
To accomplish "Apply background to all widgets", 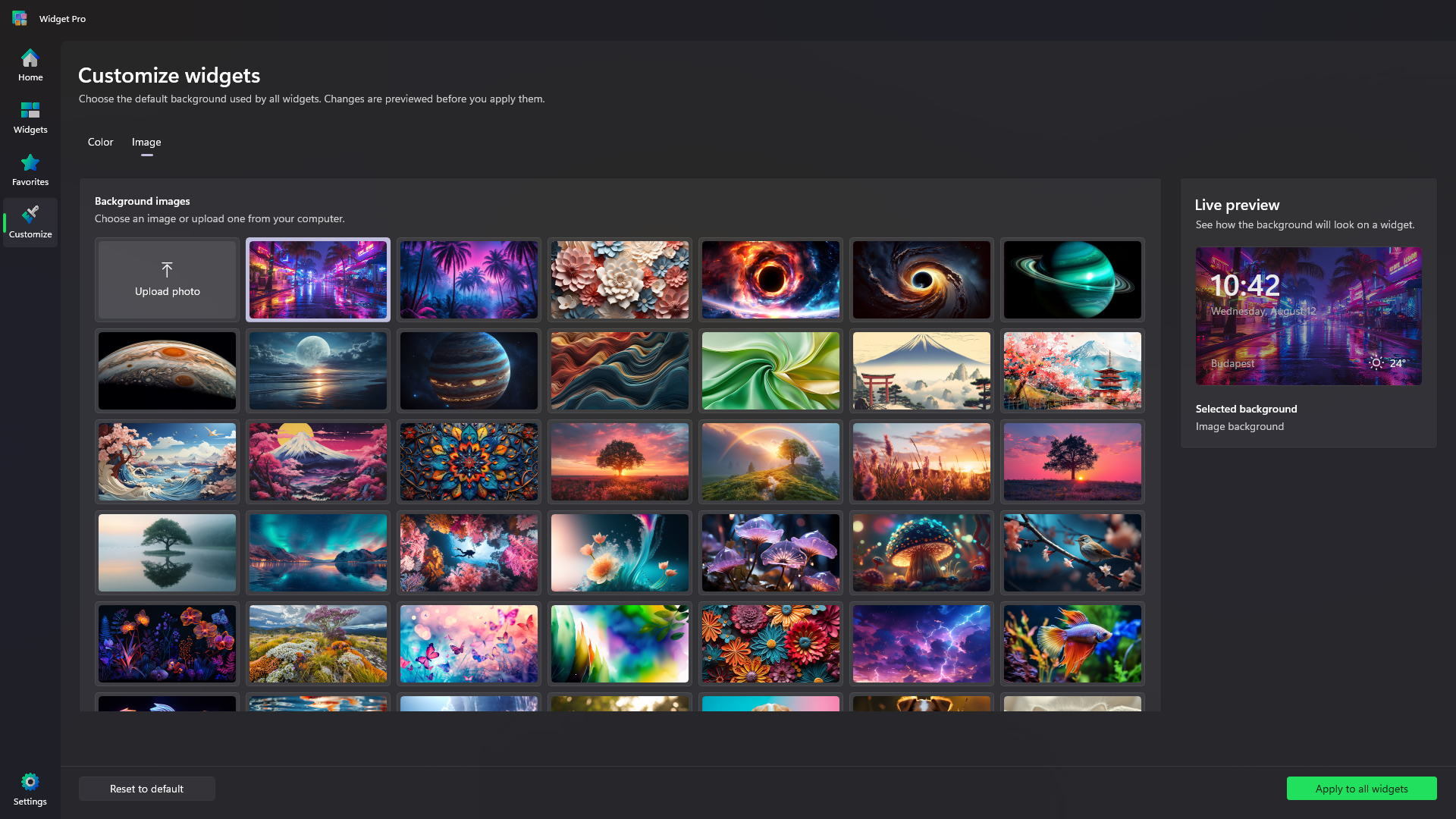I will [x=1361, y=789].
